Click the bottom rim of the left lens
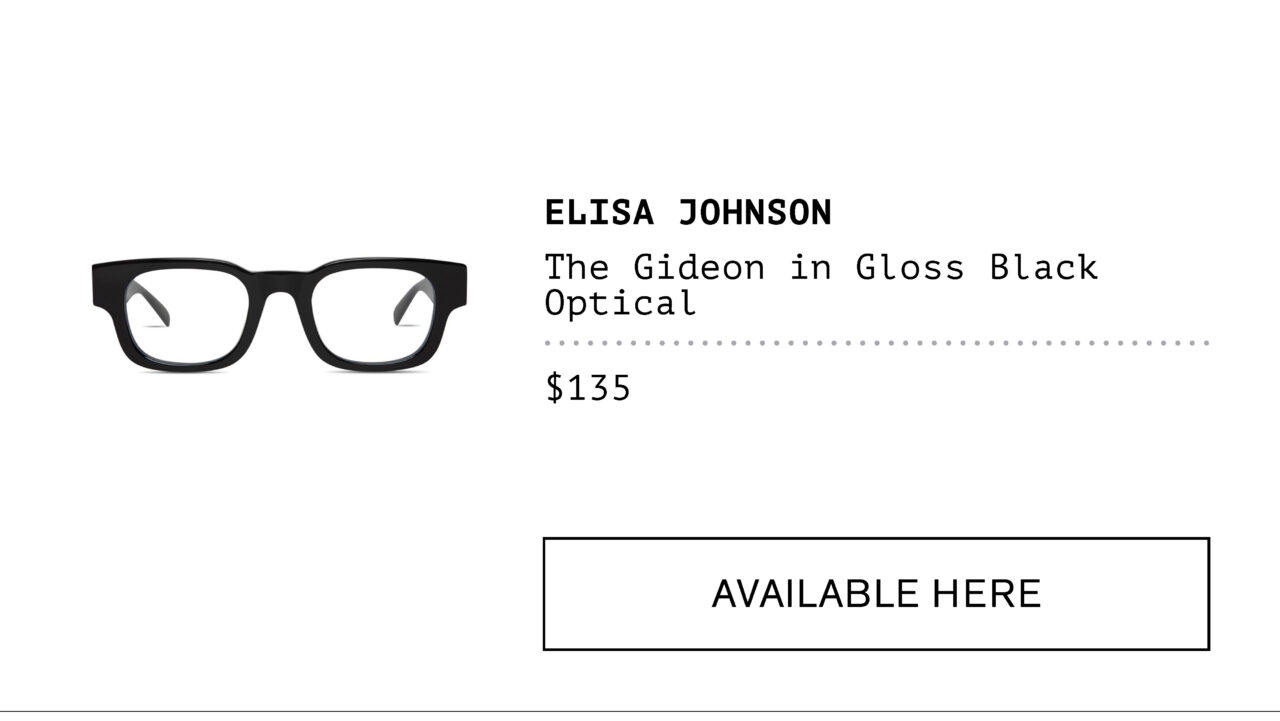The height and width of the screenshot is (721, 1280). (196, 363)
